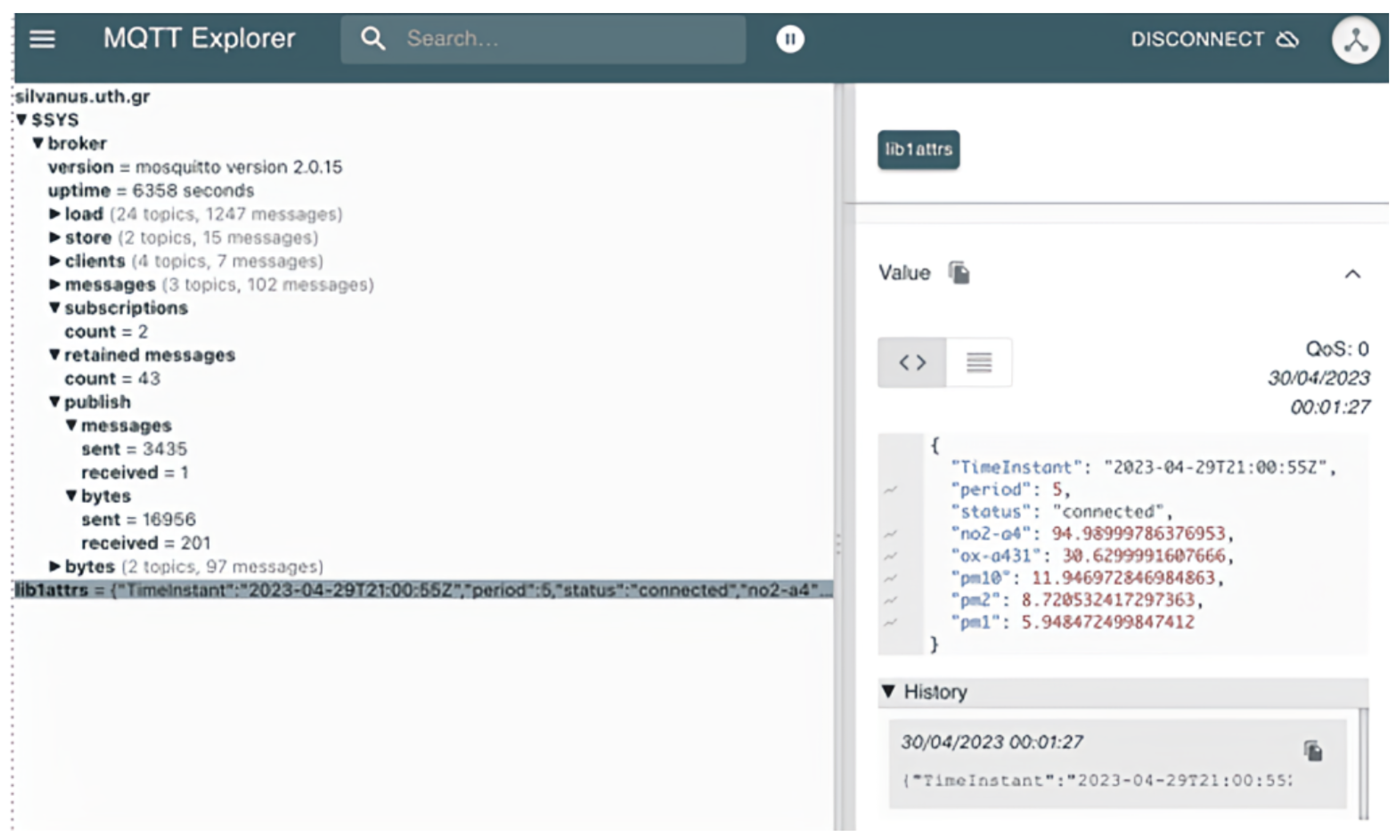This screenshot has height=840, width=1400.
Task: Select retained messages count = 43 row
Action: click(x=112, y=378)
